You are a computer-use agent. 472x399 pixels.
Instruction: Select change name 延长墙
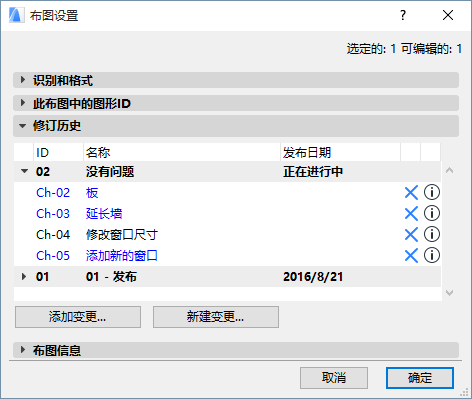(104, 214)
